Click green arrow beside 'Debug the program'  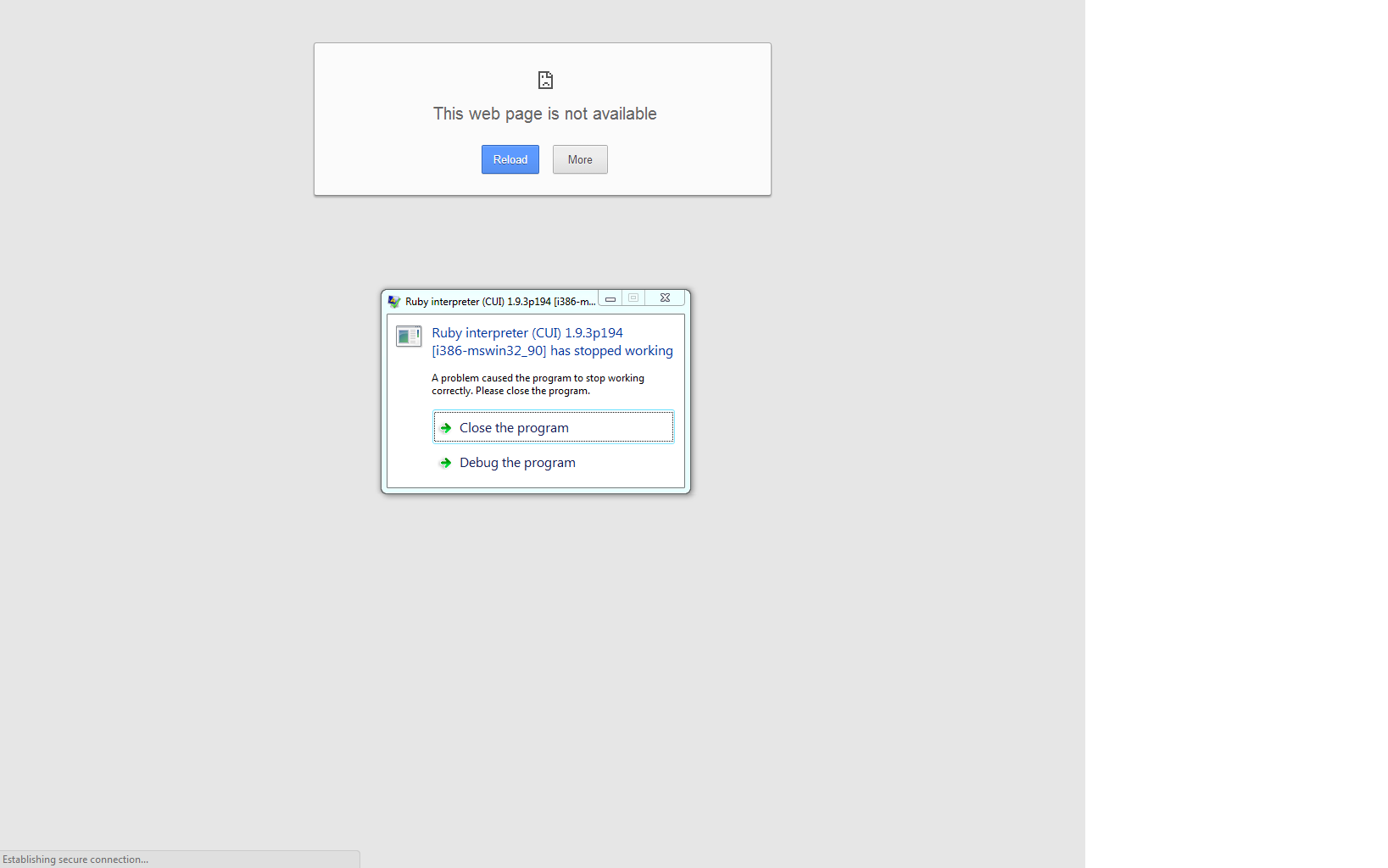(x=446, y=463)
